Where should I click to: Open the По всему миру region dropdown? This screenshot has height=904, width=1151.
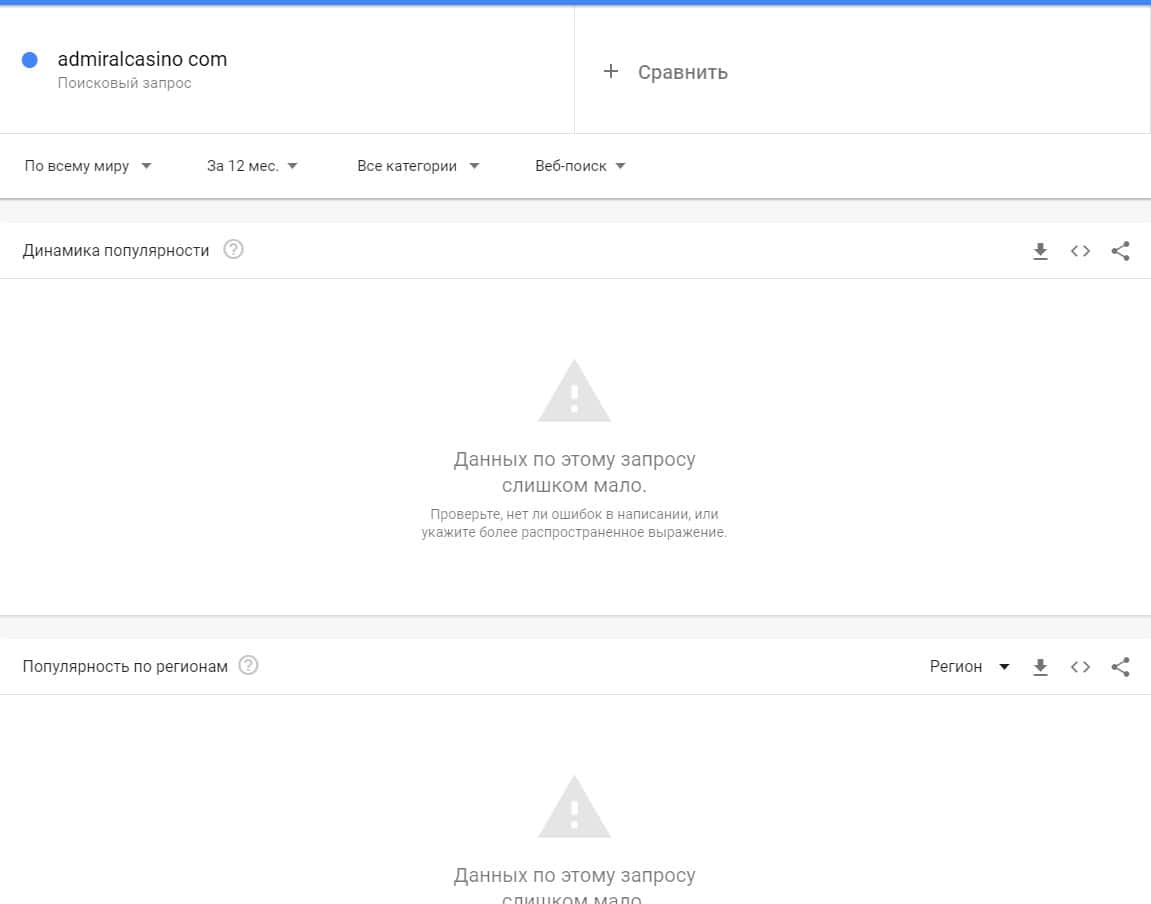(87, 166)
